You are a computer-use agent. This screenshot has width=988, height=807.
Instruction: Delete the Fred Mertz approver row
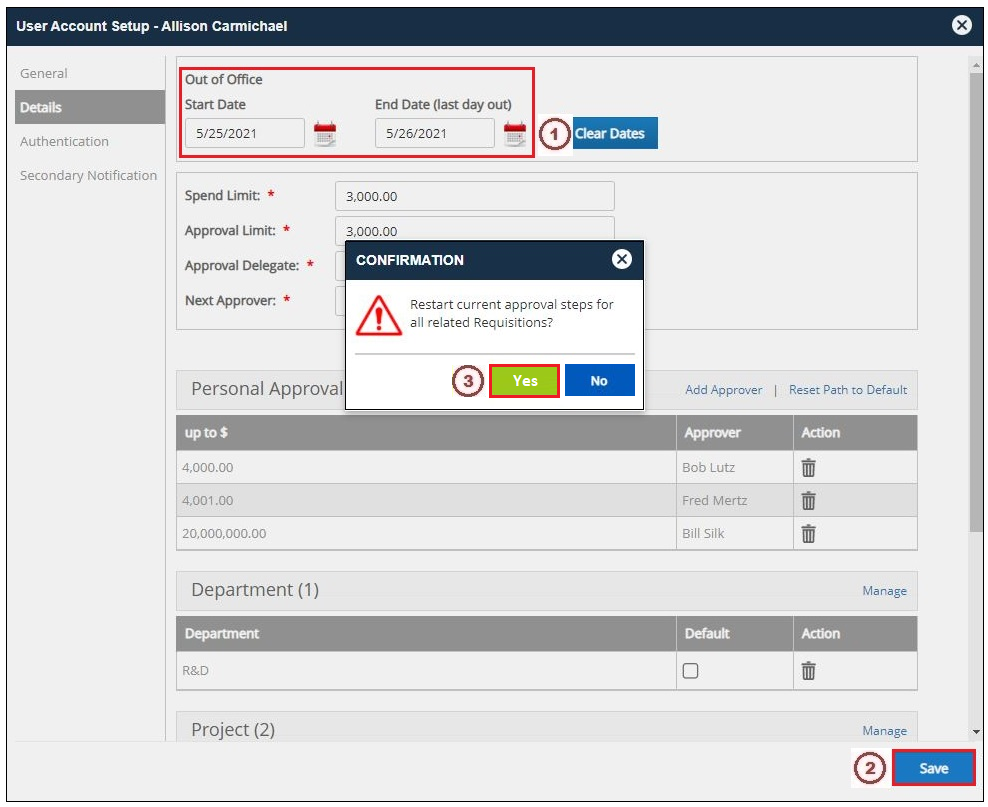point(809,501)
